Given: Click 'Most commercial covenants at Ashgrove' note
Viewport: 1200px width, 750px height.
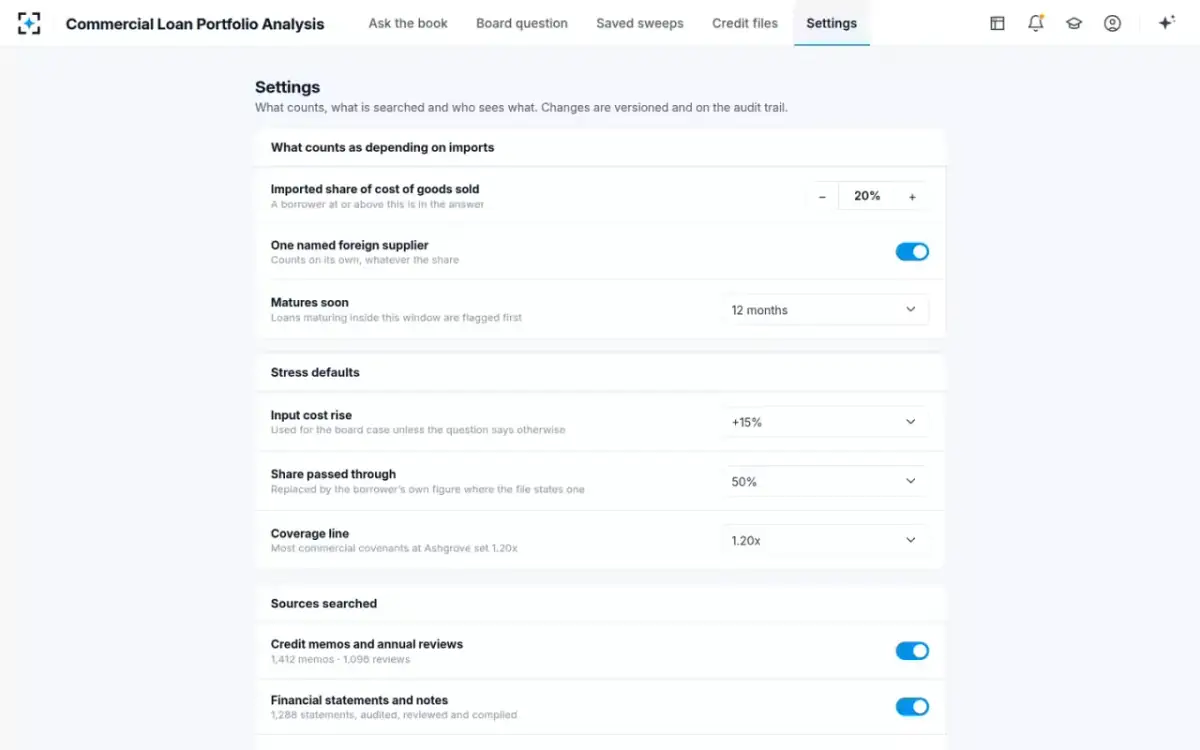Looking at the screenshot, I should pyautogui.click(x=394, y=548).
